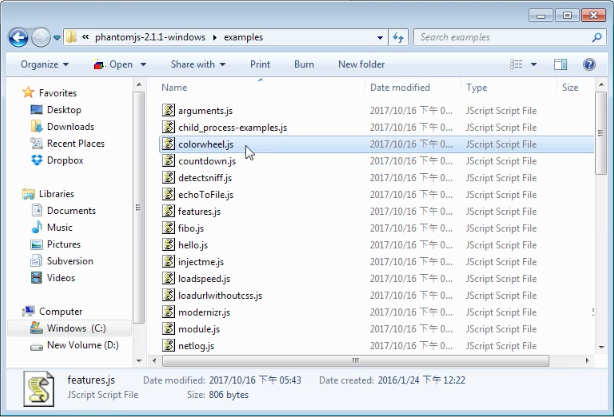Image resolution: width=614 pixels, height=417 pixels.
Task: Open the recent pages dropdown arrow
Action: (x=57, y=38)
